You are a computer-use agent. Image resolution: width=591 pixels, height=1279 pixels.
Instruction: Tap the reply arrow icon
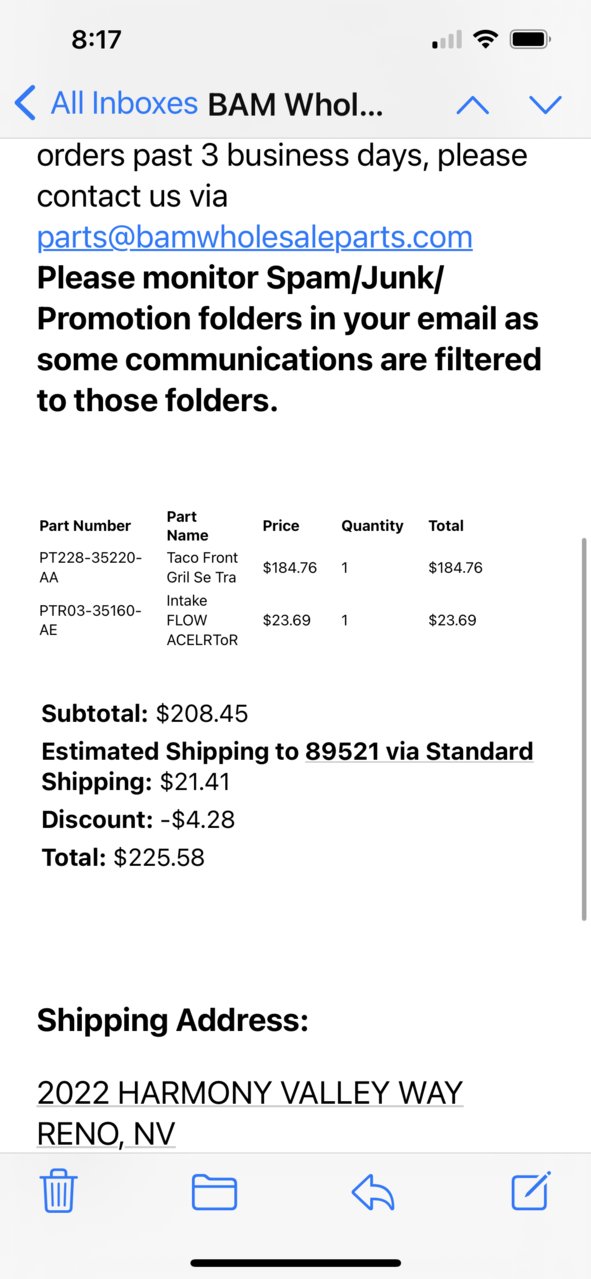click(x=374, y=1192)
